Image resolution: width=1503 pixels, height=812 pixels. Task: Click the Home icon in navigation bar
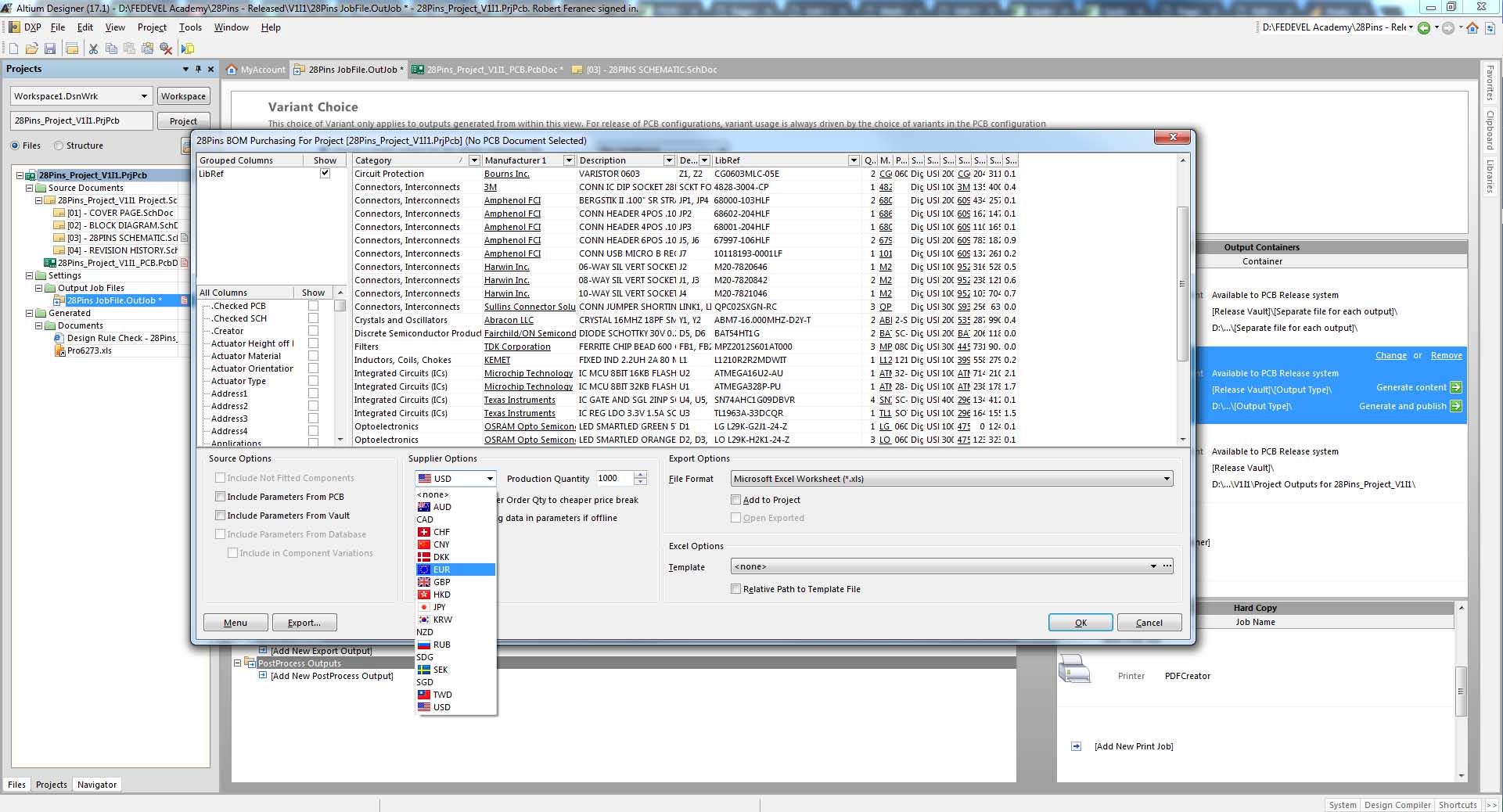coord(1472,28)
